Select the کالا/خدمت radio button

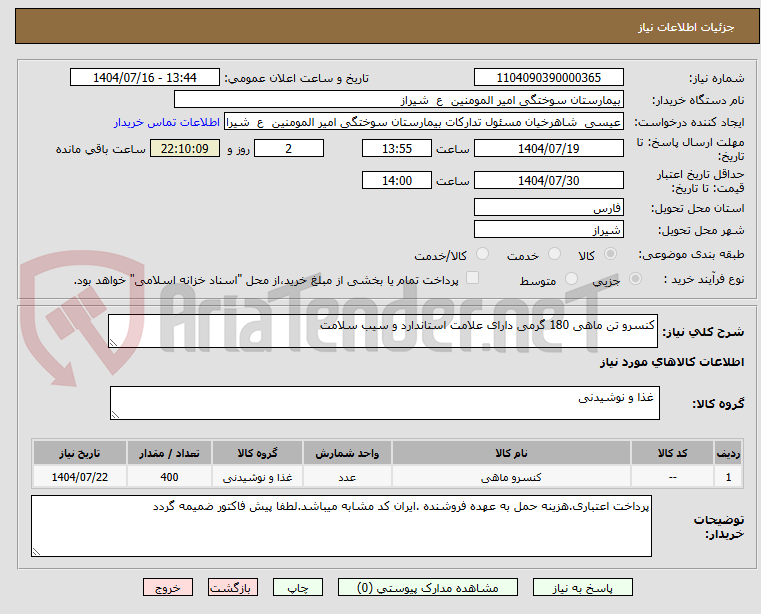point(482,254)
